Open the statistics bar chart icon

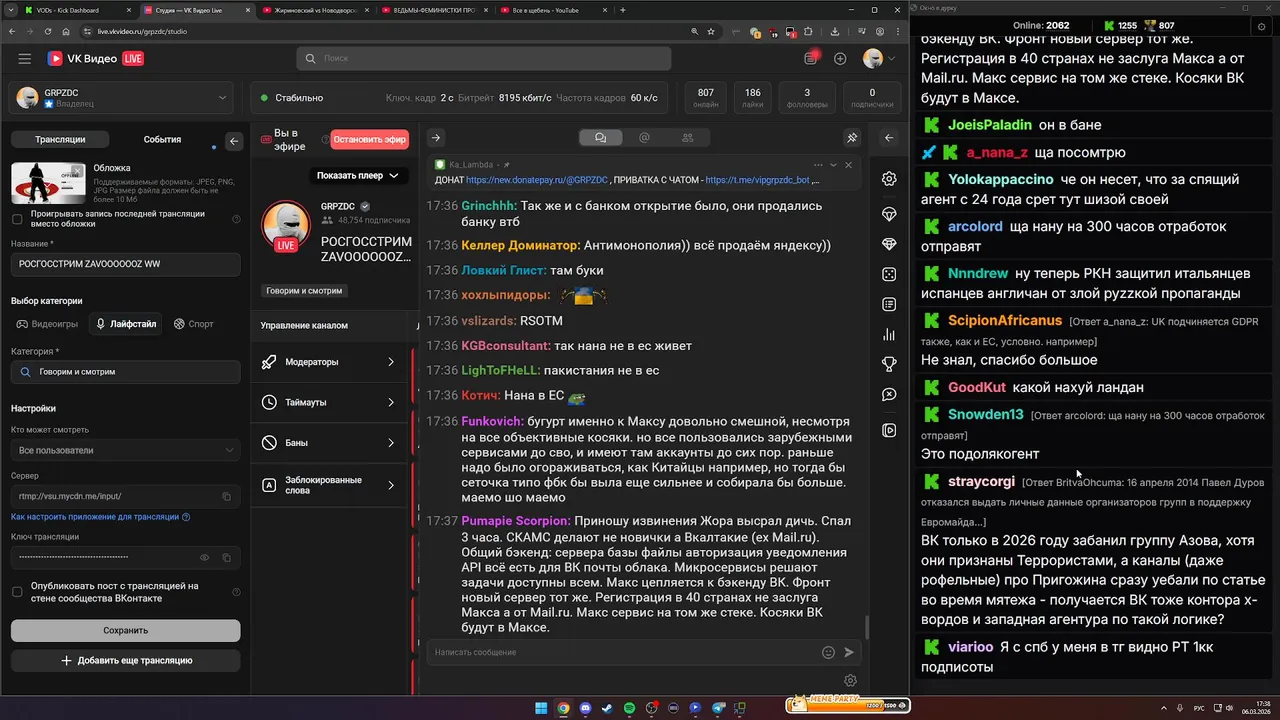coord(889,334)
